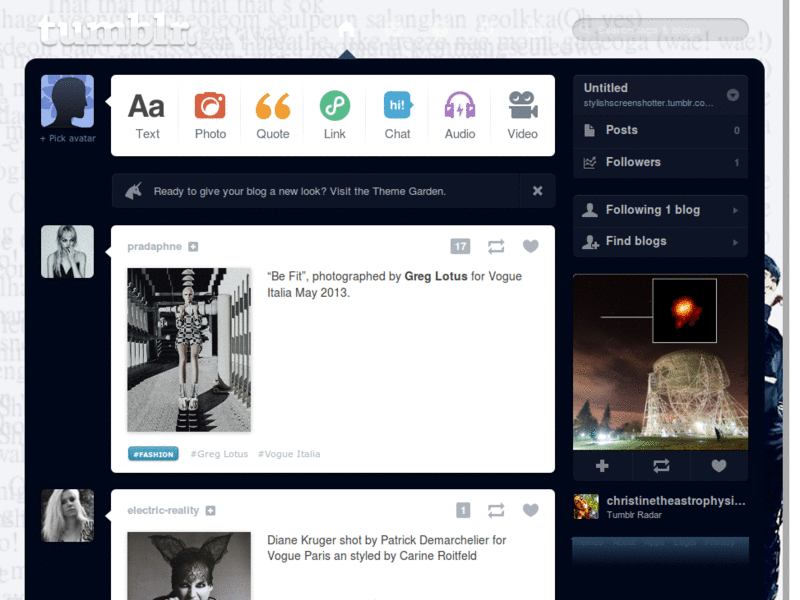Click the christinetheastrophysi… radar avatar
Viewport: 800px width, 600px height.
pyautogui.click(x=586, y=507)
